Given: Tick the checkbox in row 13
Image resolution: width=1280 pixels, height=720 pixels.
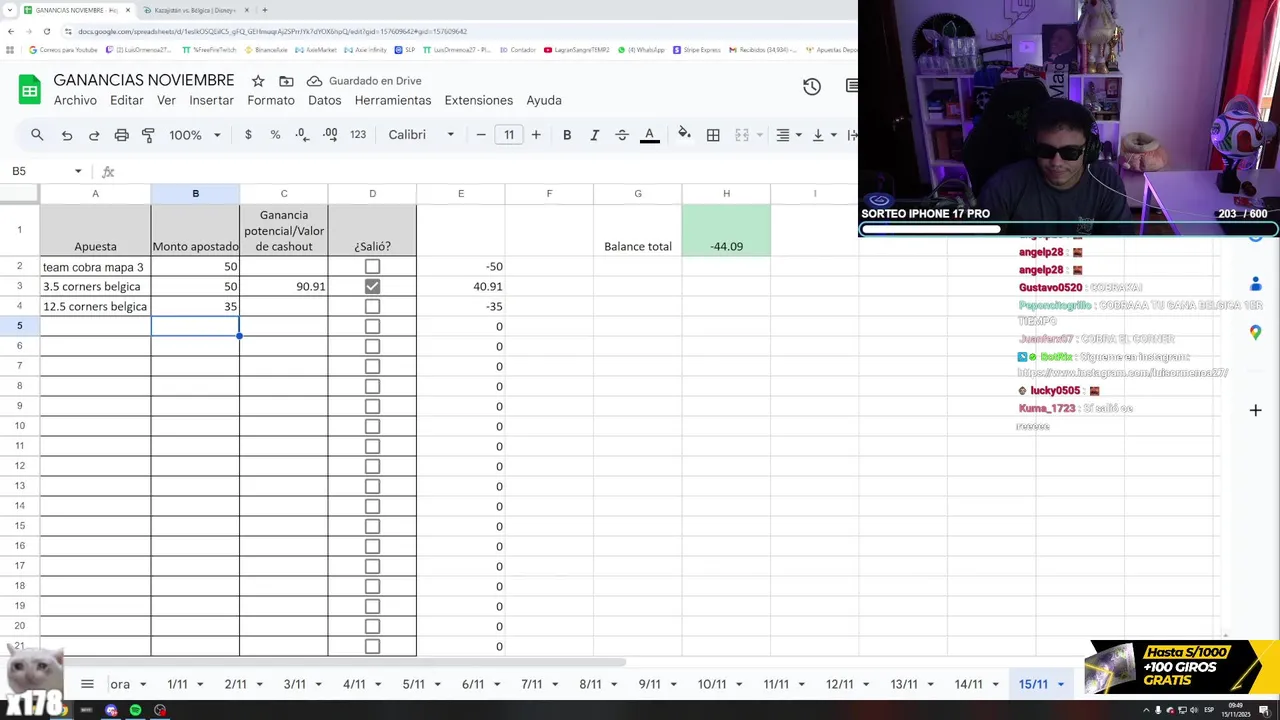Looking at the screenshot, I should [372, 486].
